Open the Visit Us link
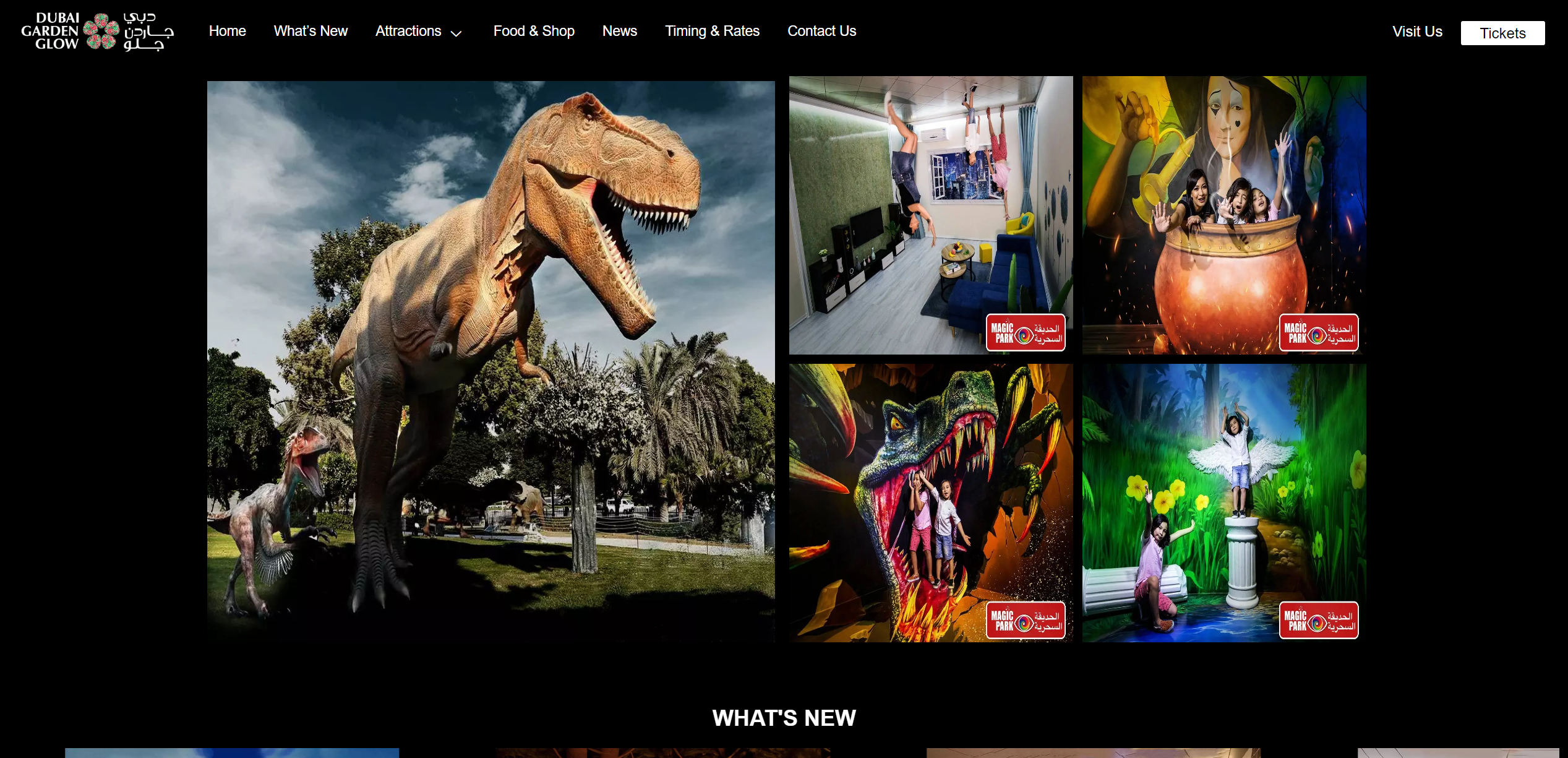Image resolution: width=1568 pixels, height=758 pixels. 1418,32
